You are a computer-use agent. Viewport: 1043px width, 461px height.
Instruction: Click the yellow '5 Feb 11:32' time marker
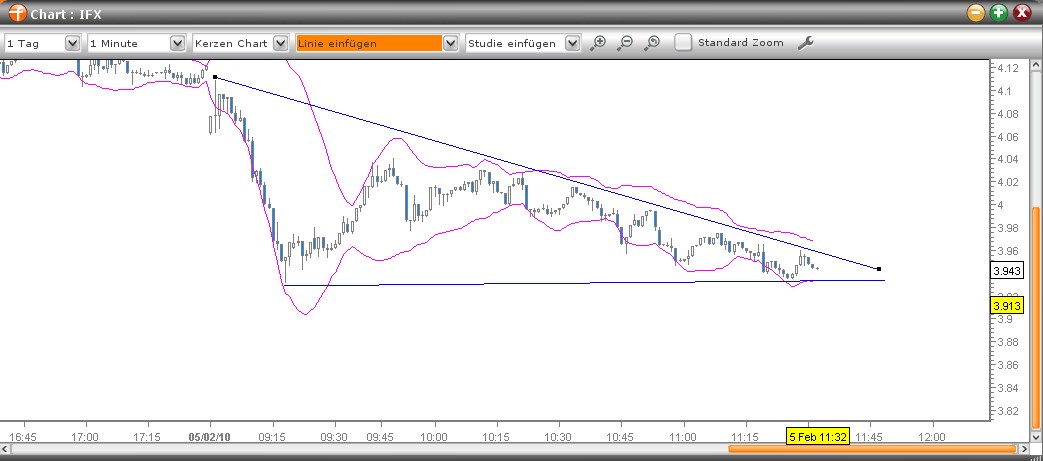point(818,437)
